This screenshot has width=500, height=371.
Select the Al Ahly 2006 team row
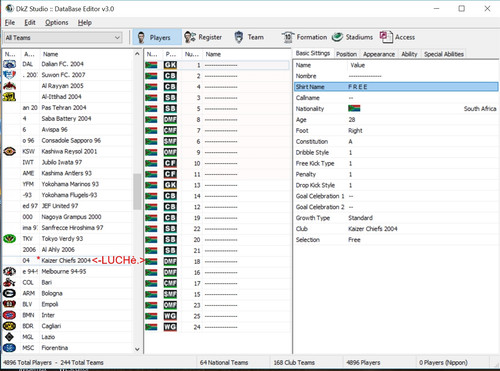tap(68, 250)
